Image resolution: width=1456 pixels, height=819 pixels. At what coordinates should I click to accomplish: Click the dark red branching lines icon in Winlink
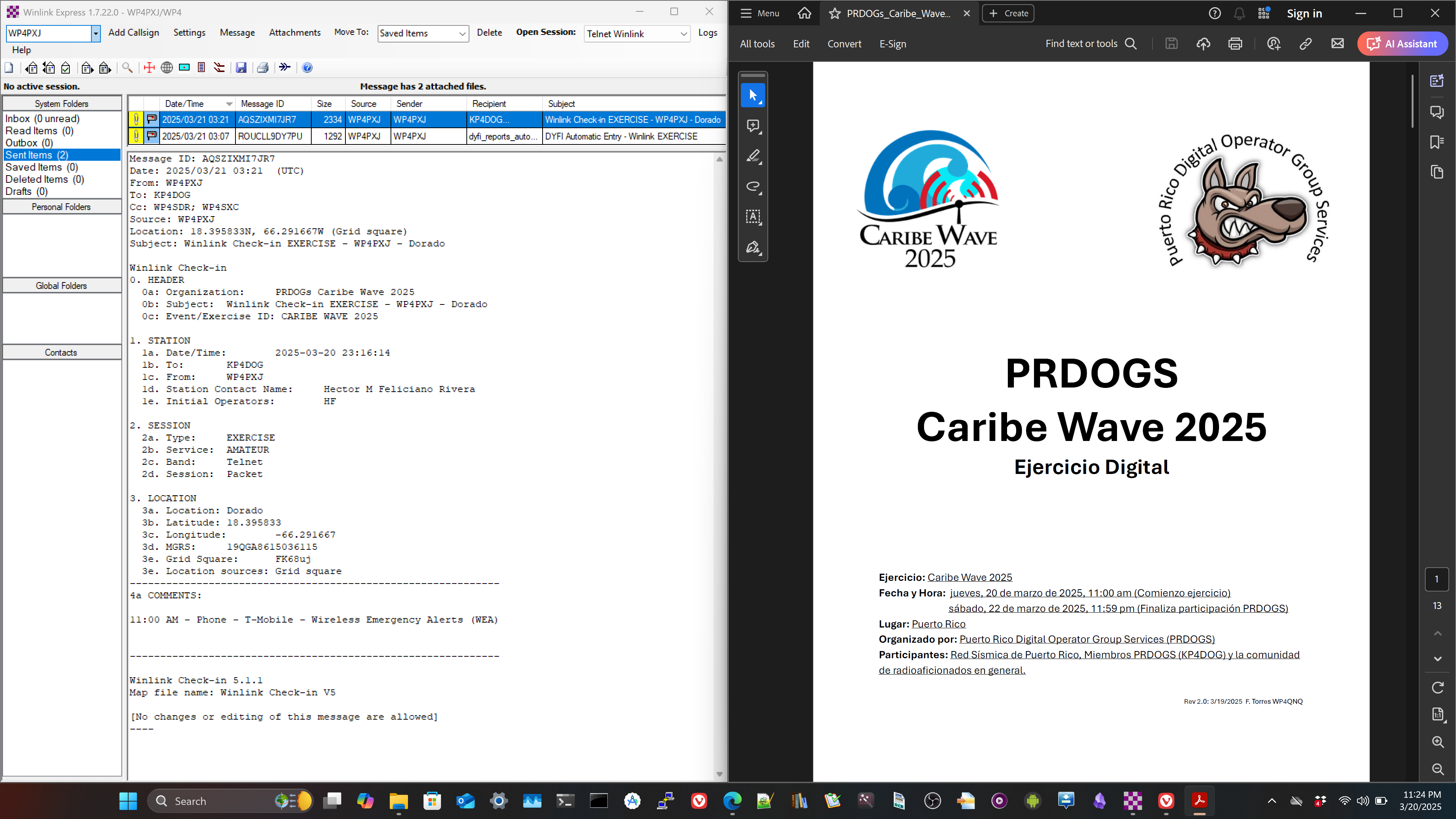(219, 68)
